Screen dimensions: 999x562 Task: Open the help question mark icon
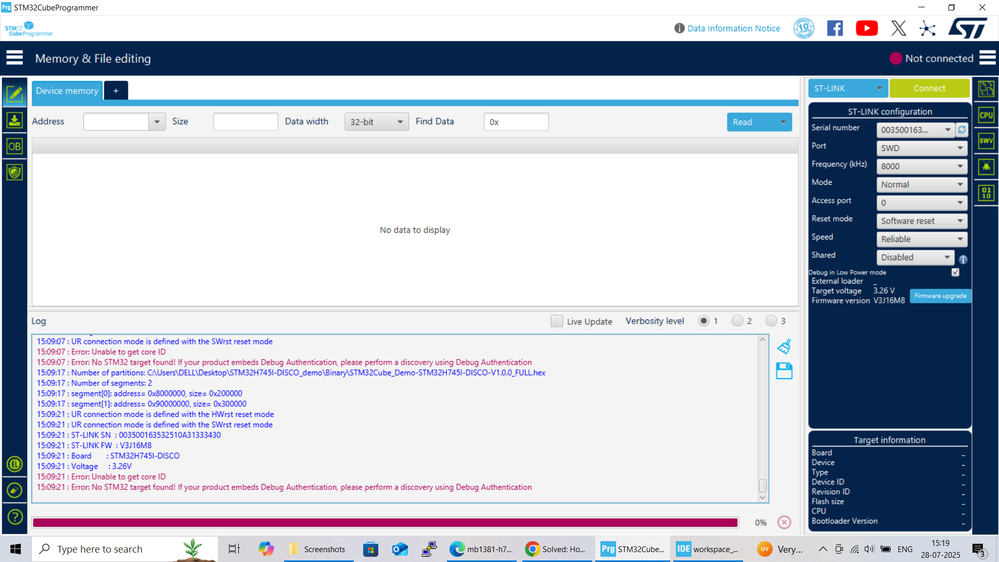tap(15, 517)
